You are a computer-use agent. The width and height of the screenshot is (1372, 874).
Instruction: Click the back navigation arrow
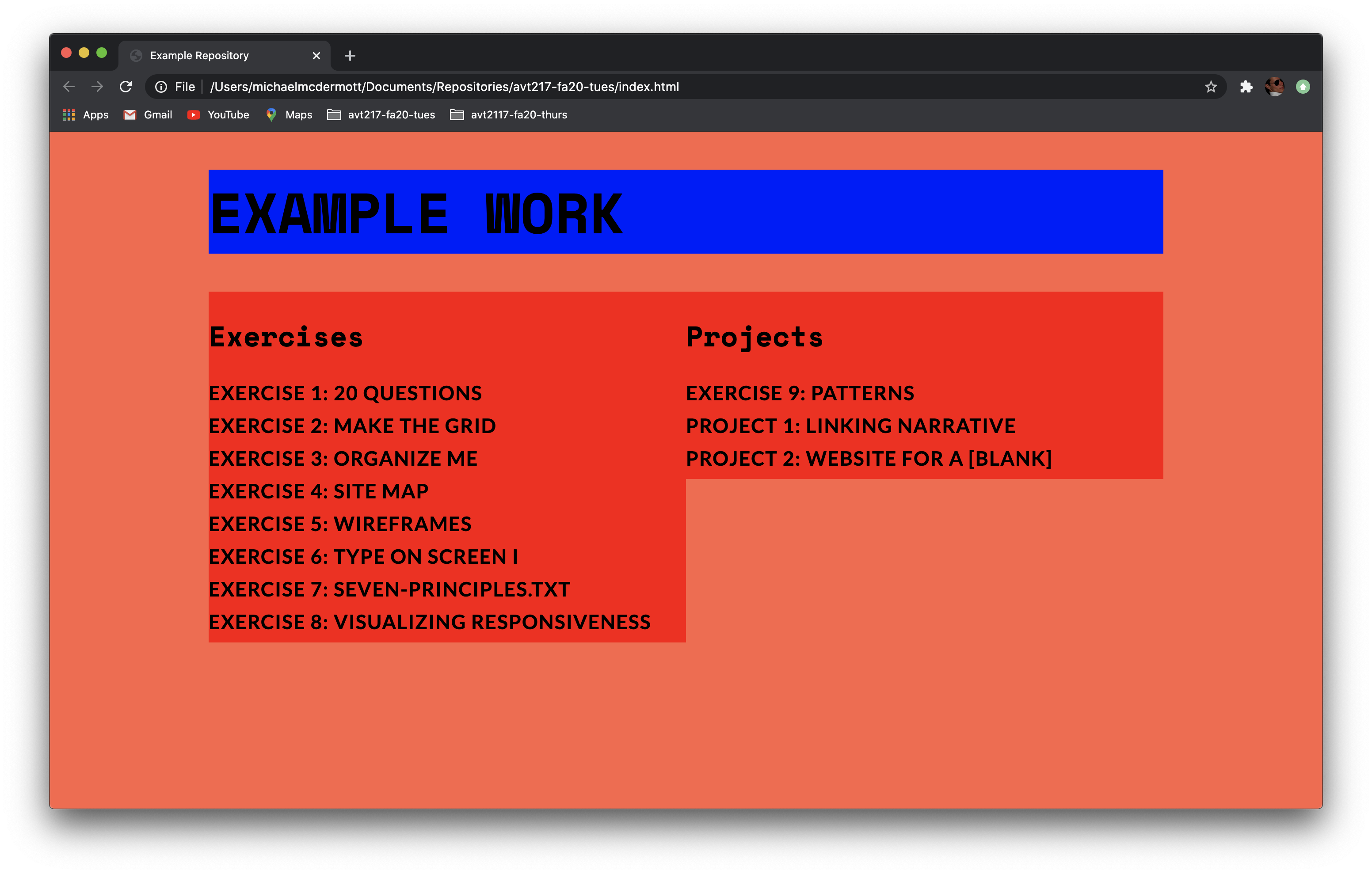pyautogui.click(x=69, y=87)
